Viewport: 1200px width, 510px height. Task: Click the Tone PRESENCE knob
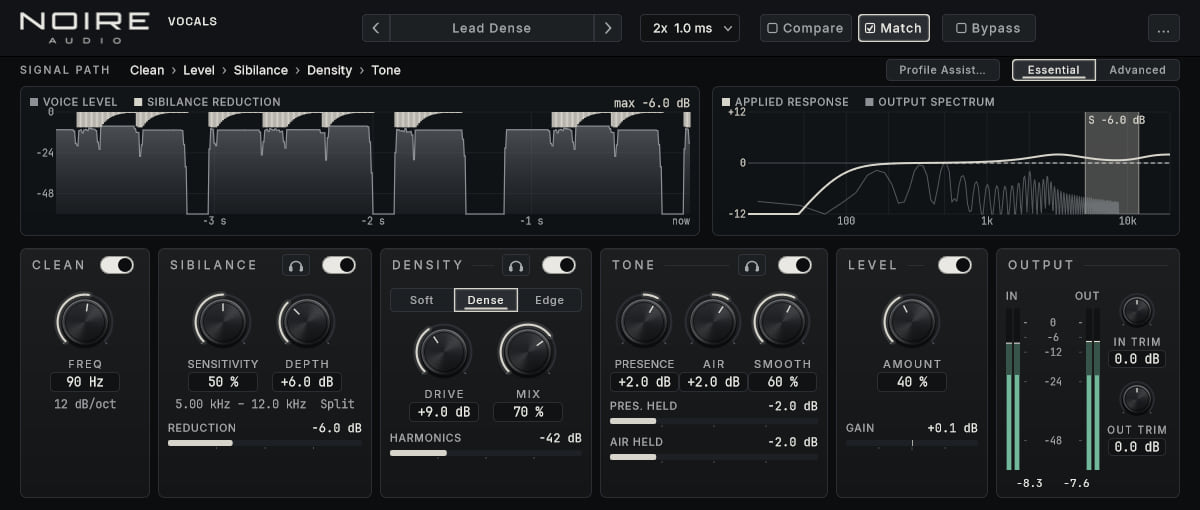click(x=644, y=321)
